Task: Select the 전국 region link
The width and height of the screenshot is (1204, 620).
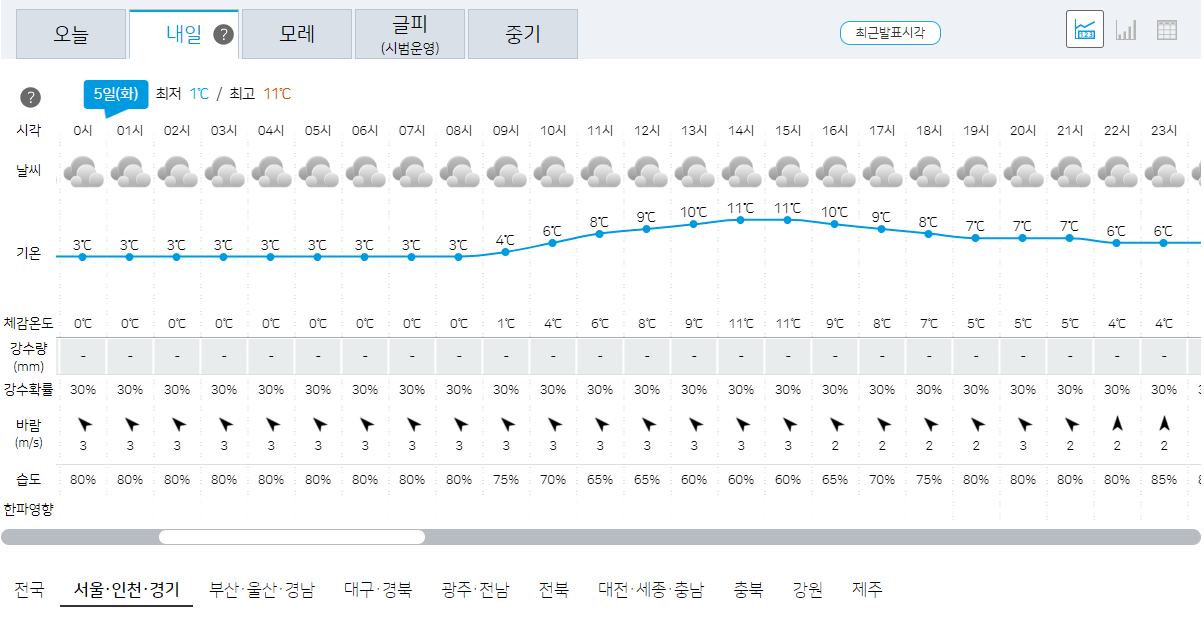Action: (30, 590)
